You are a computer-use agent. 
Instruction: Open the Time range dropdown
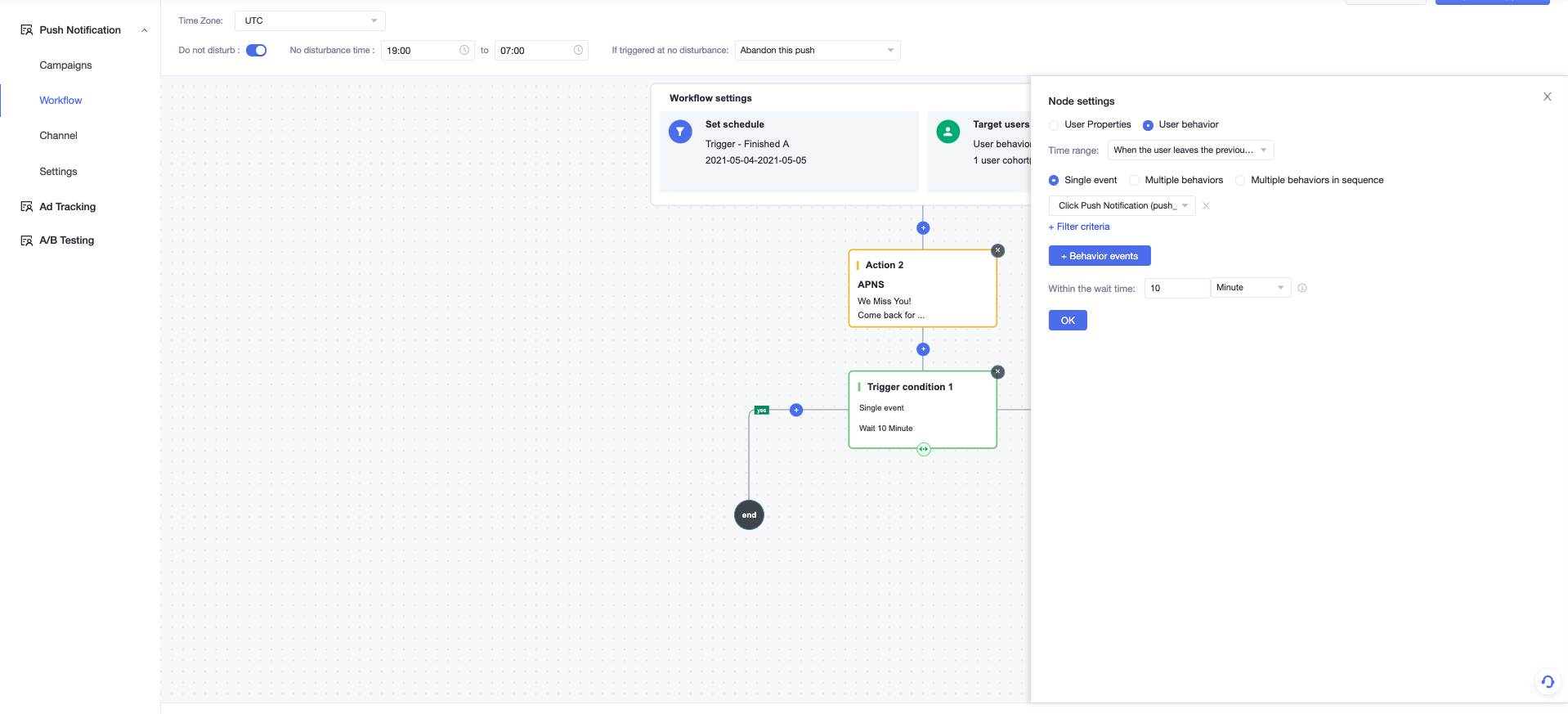pos(1190,150)
